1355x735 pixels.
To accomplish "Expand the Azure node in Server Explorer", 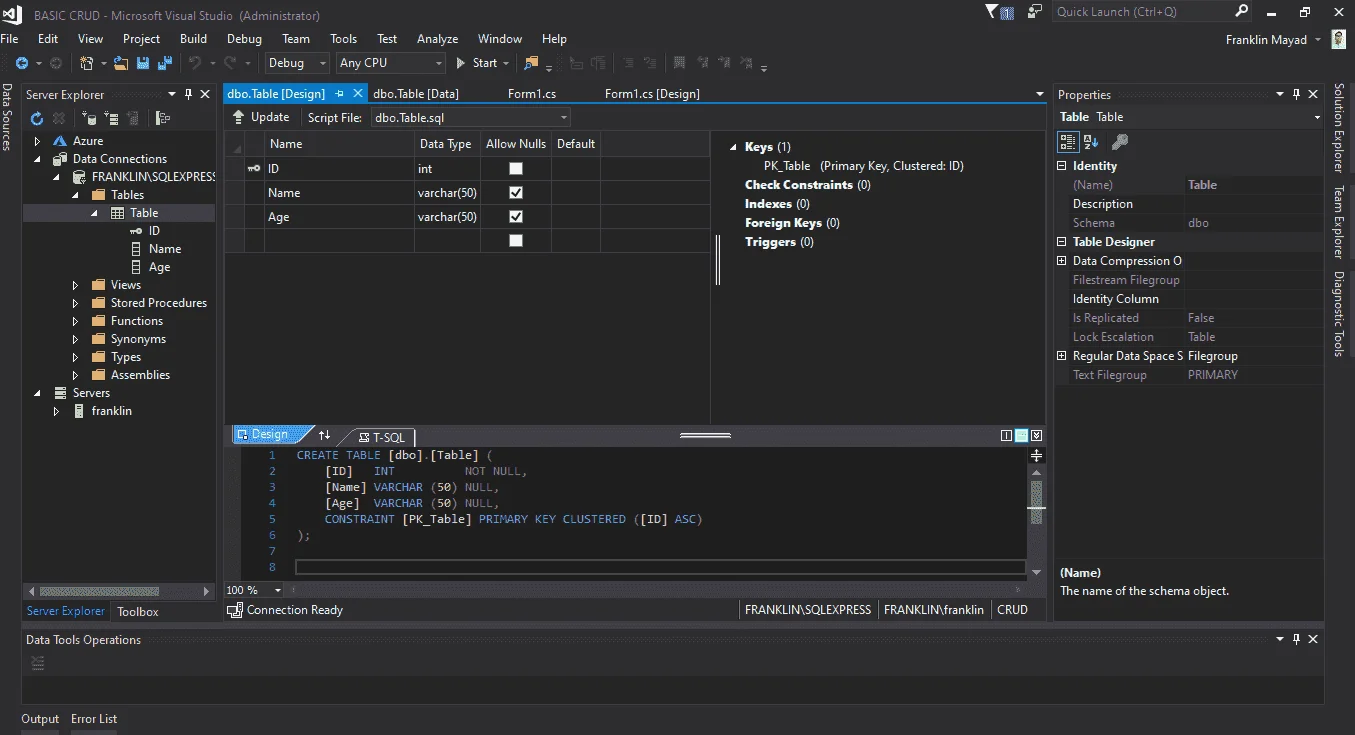I will tap(38, 141).
